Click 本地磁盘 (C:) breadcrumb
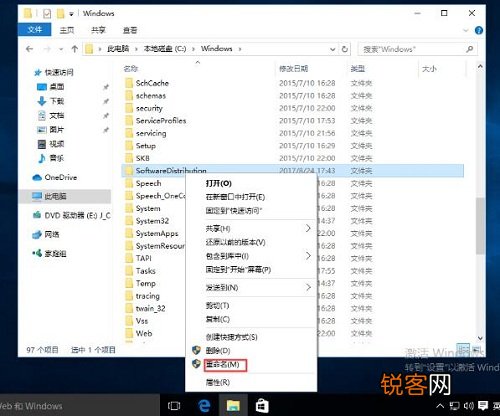Viewport: 500px width, 416px height. pos(165,49)
